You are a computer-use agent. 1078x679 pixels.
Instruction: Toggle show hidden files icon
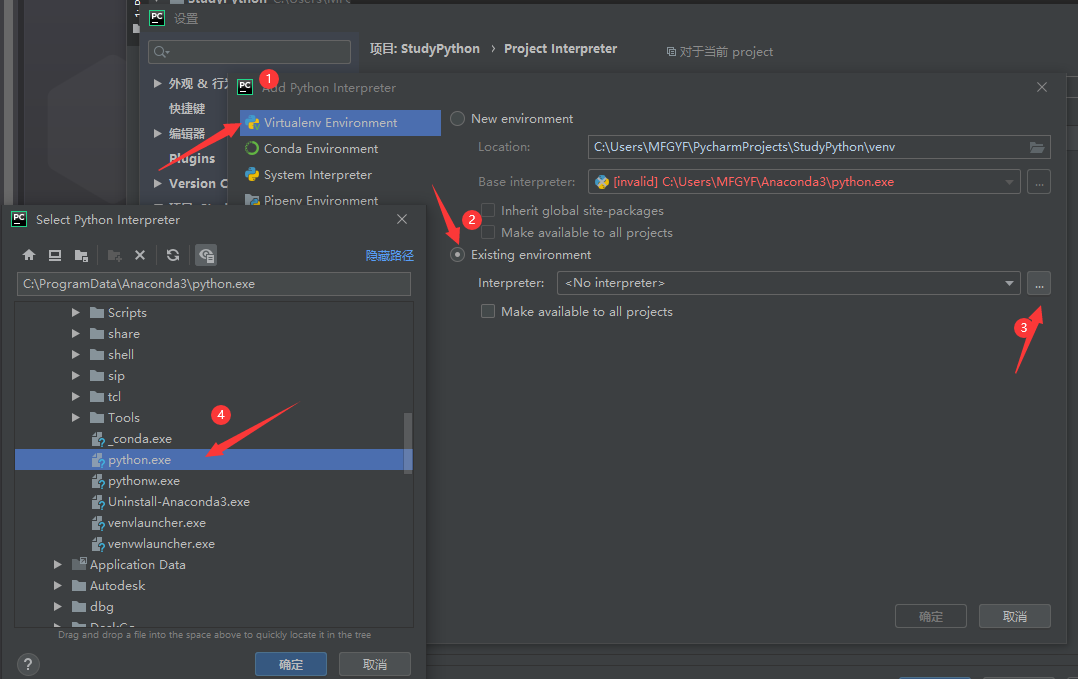pyautogui.click(x=206, y=255)
